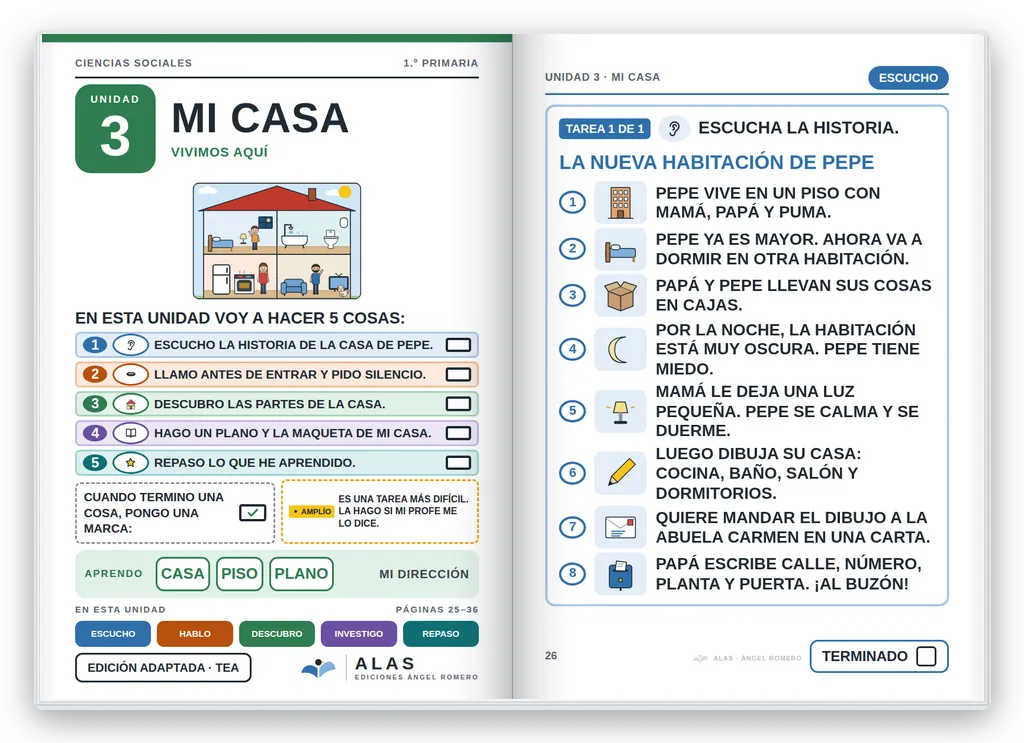
Task: Click the star icon in REPASO row
Action: (x=131, y=463)
